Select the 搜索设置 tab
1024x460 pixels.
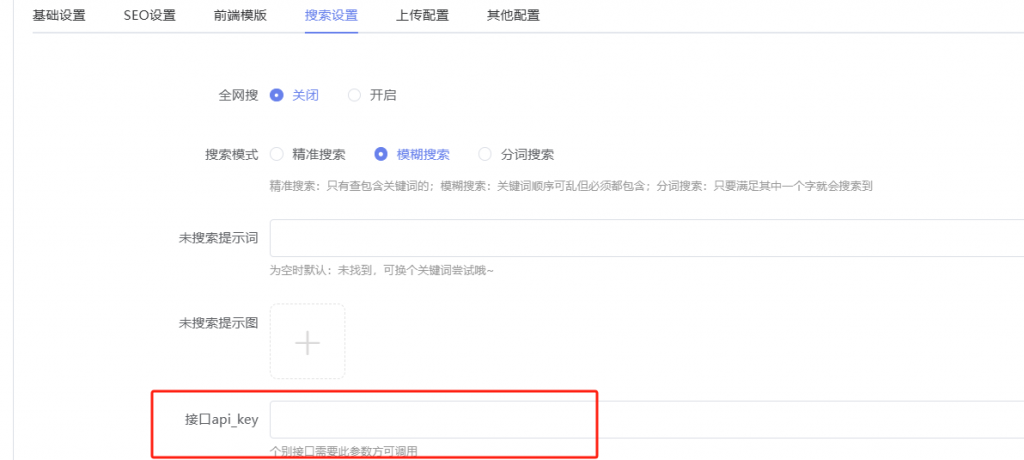pyautogui.click(x=331, y=16)
